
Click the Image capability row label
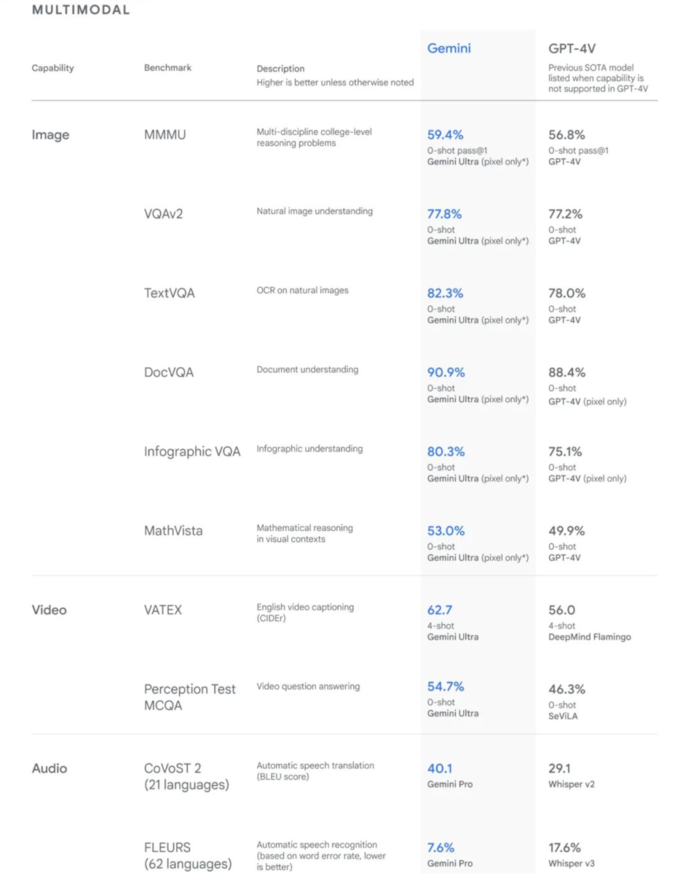[50, 134]
